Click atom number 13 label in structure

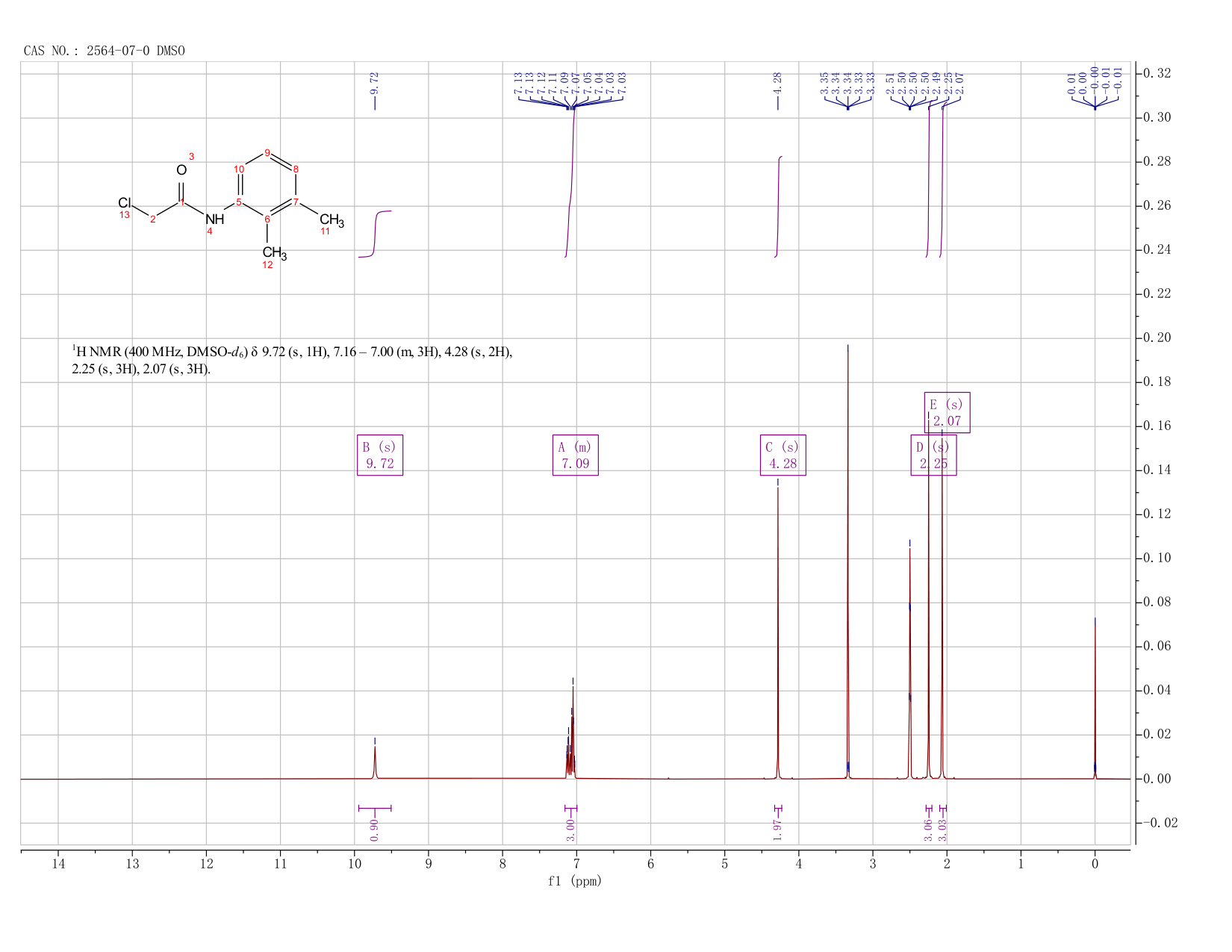[125, 215]
